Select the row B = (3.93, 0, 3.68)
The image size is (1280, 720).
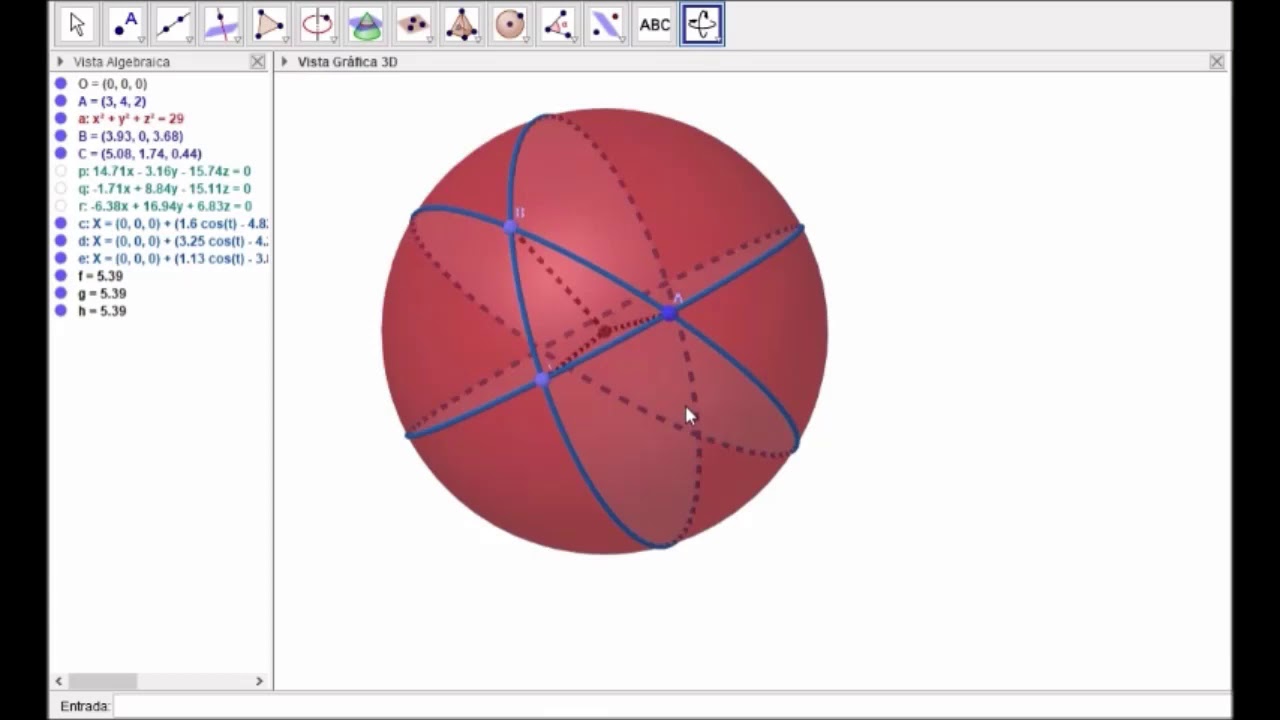(131, 136)
